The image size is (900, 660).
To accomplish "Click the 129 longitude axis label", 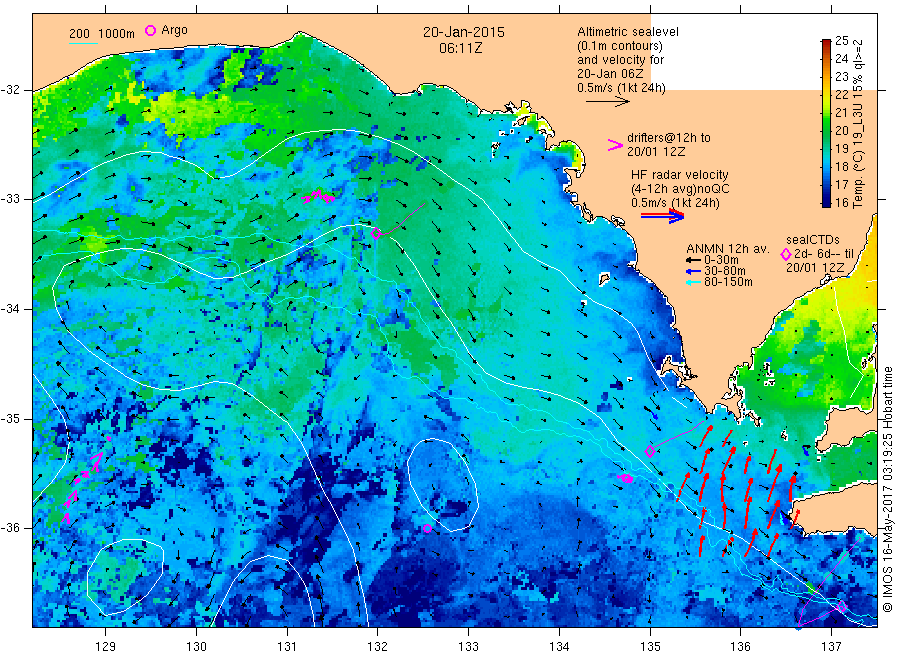I will point(106,647).
